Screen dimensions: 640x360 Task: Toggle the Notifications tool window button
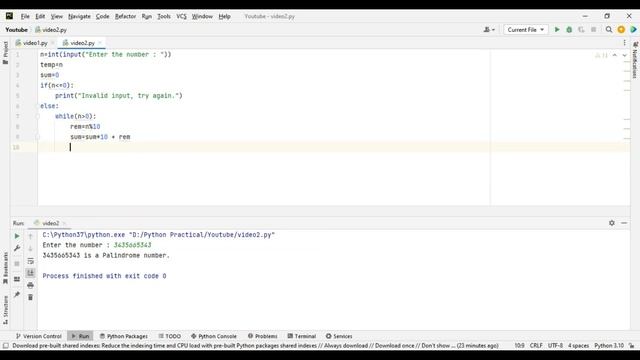point(635,59)
